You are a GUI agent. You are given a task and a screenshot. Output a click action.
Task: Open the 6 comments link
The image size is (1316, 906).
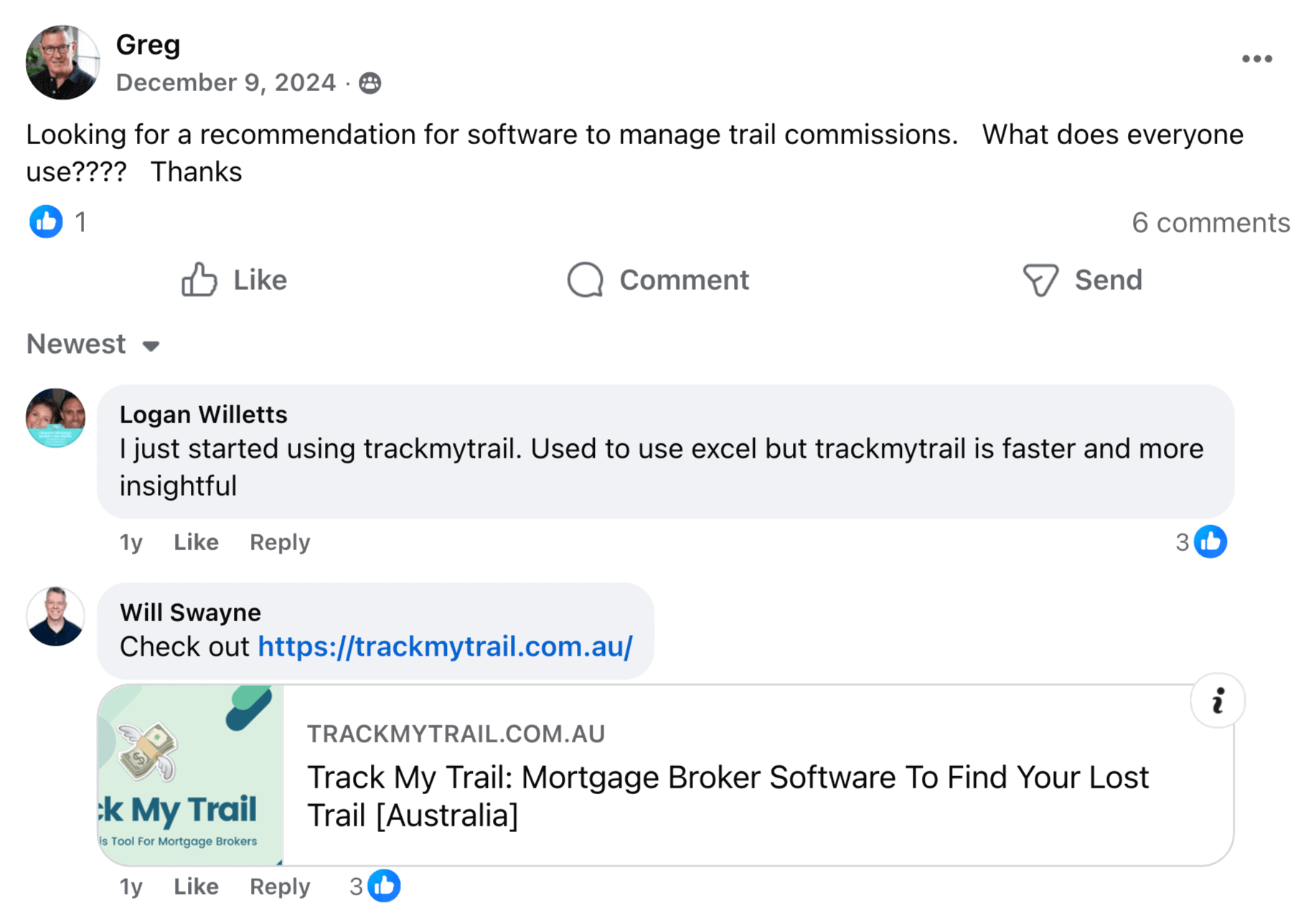1211,222
